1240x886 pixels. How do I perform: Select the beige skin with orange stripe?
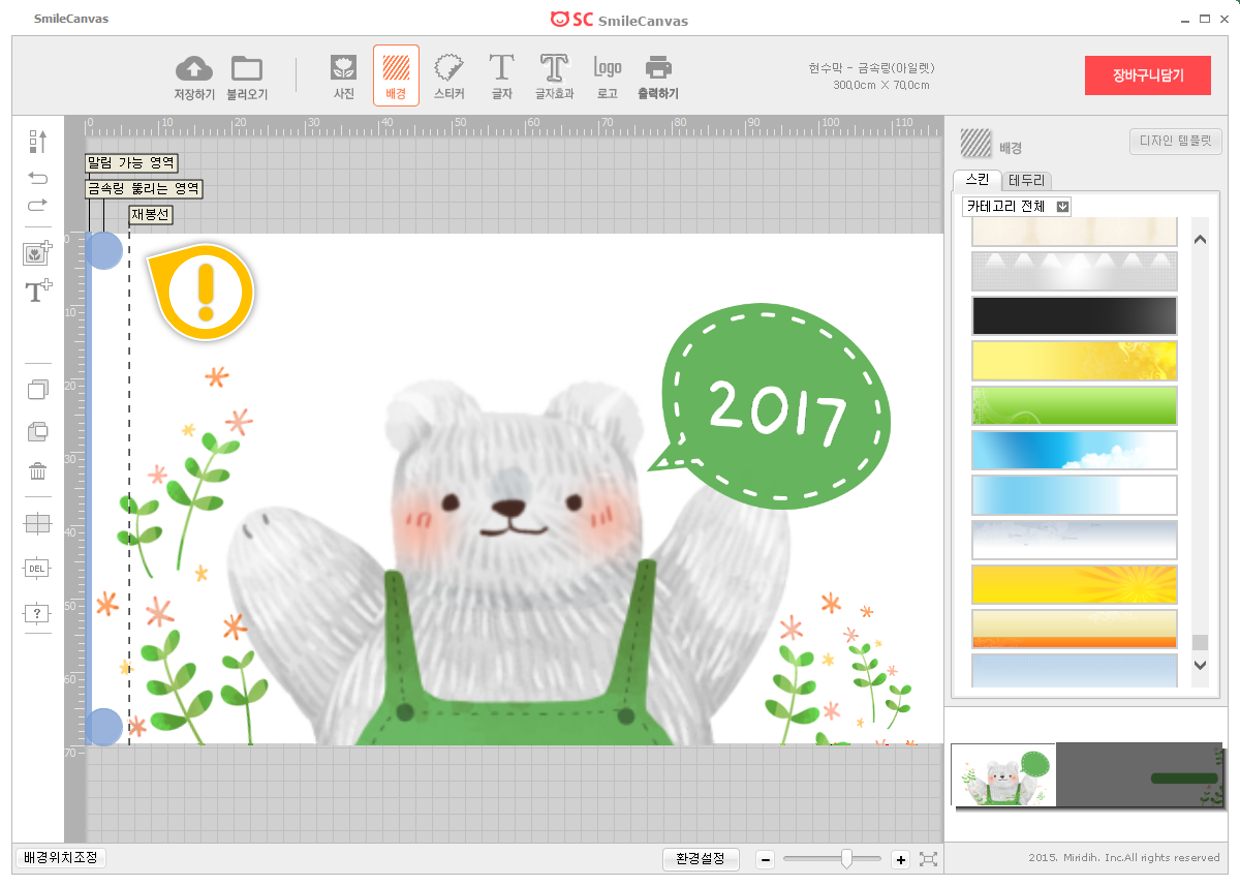pyautogui.click(x=1074, y=629)
